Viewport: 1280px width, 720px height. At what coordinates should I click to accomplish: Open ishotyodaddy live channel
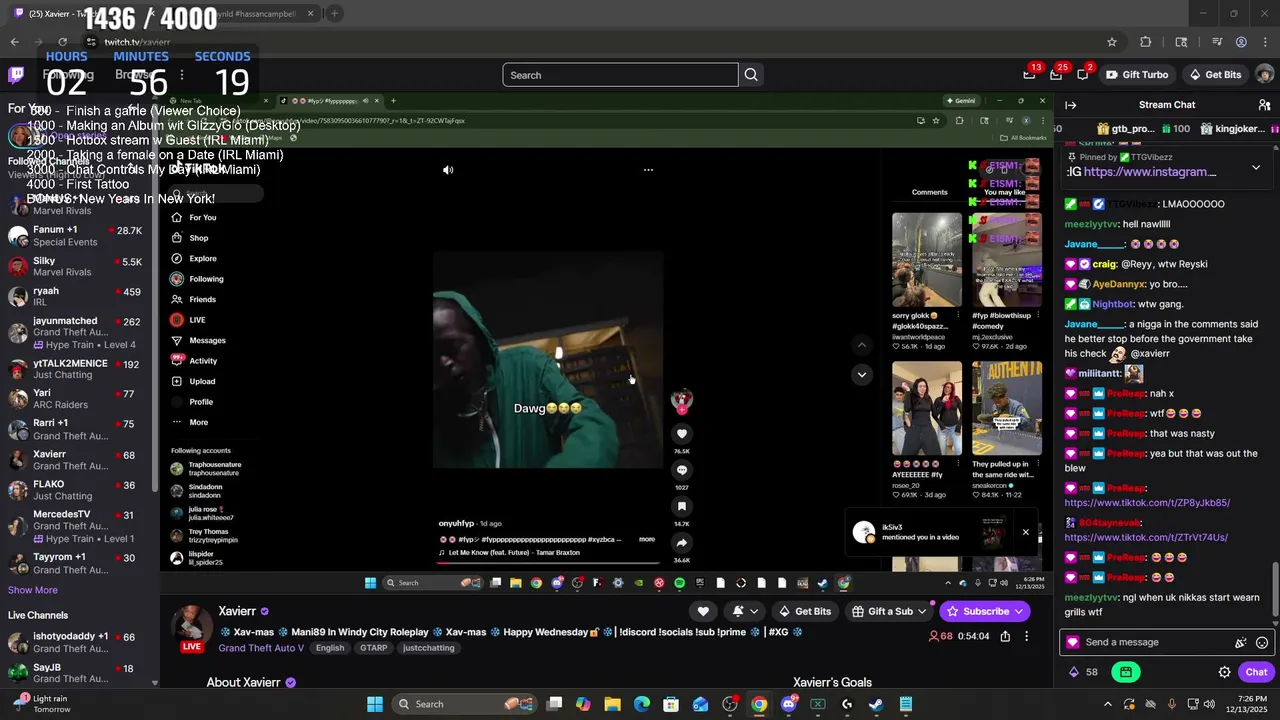click(x=78, y=642)
